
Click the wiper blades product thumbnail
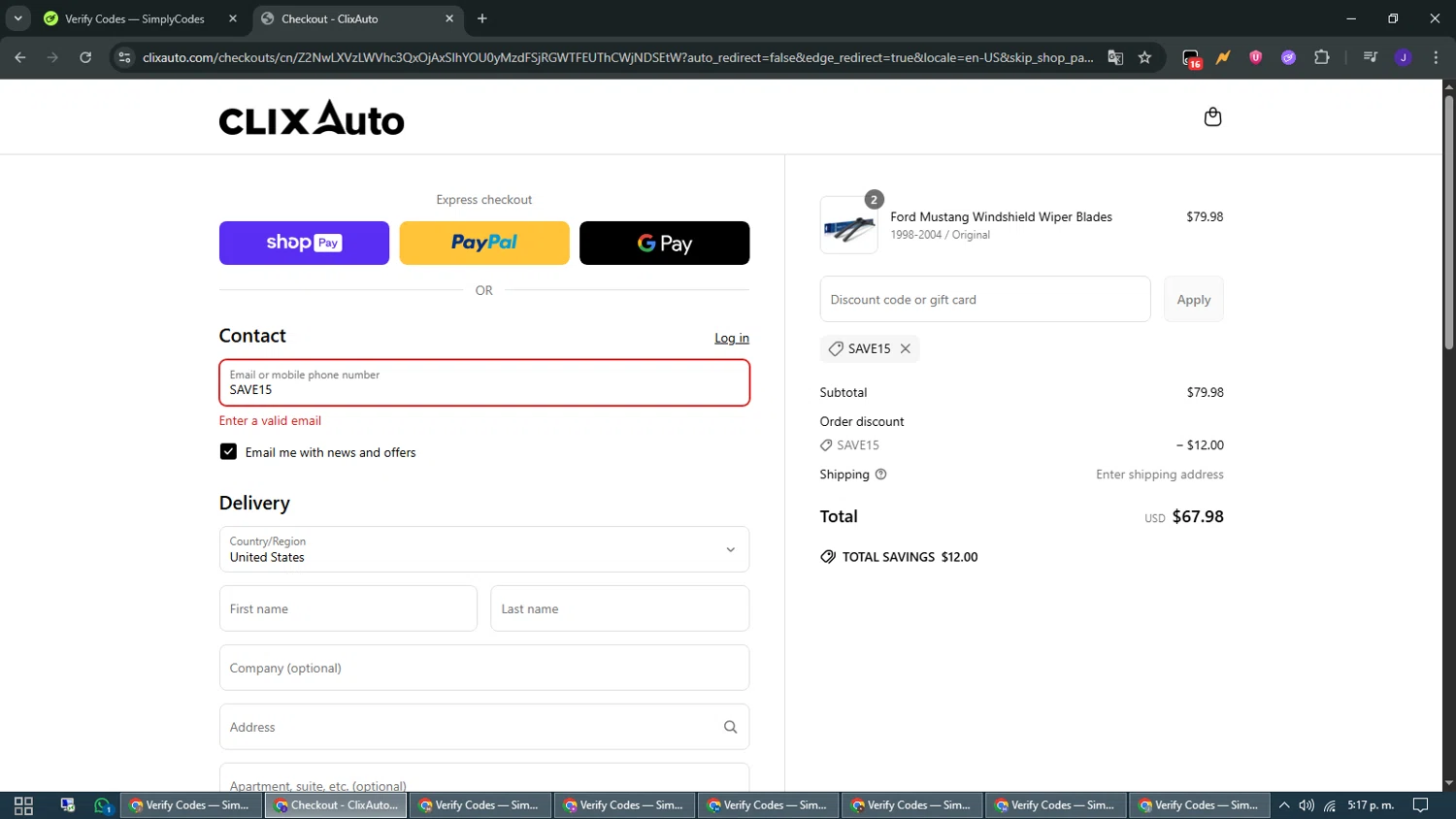[848, 225]
